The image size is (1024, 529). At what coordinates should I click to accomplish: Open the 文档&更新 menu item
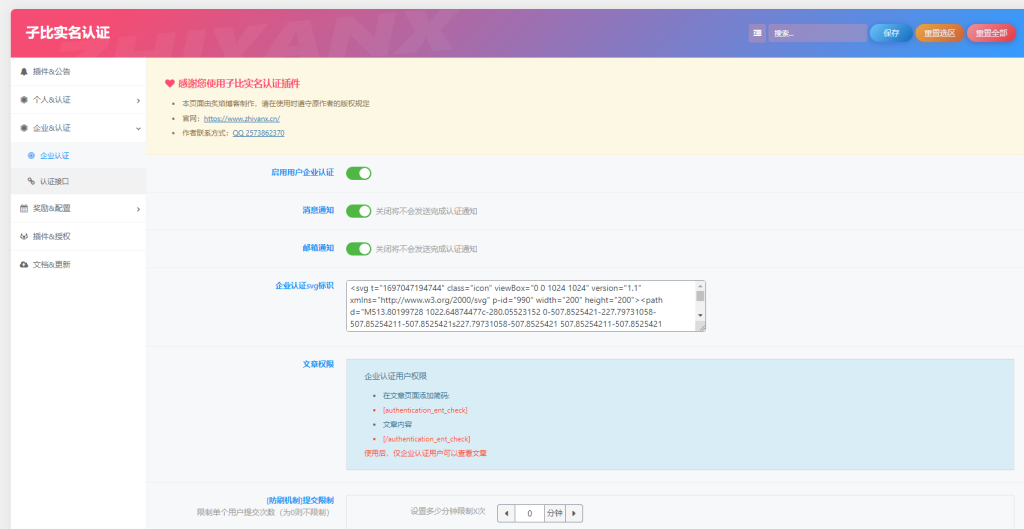78,264
